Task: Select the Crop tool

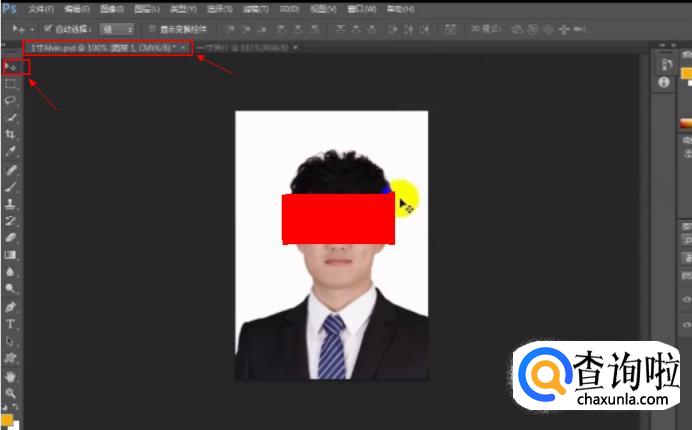Action: (x=11, y=134)
